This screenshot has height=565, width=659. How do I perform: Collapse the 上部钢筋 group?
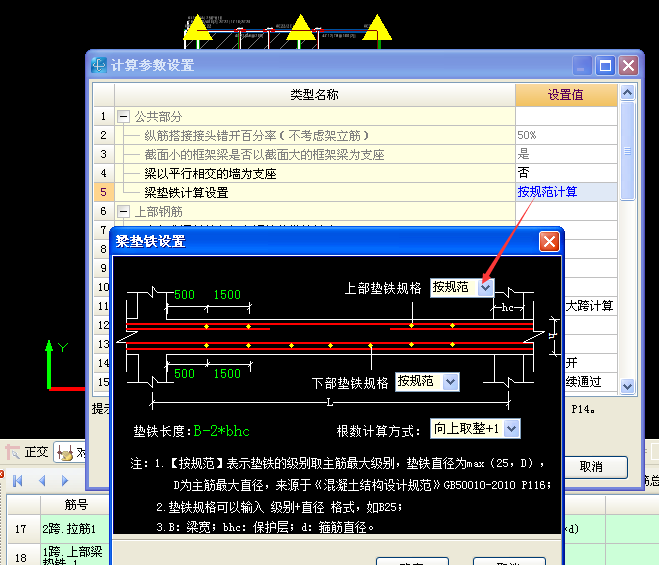pyautogui.click(x=123, y=211)
